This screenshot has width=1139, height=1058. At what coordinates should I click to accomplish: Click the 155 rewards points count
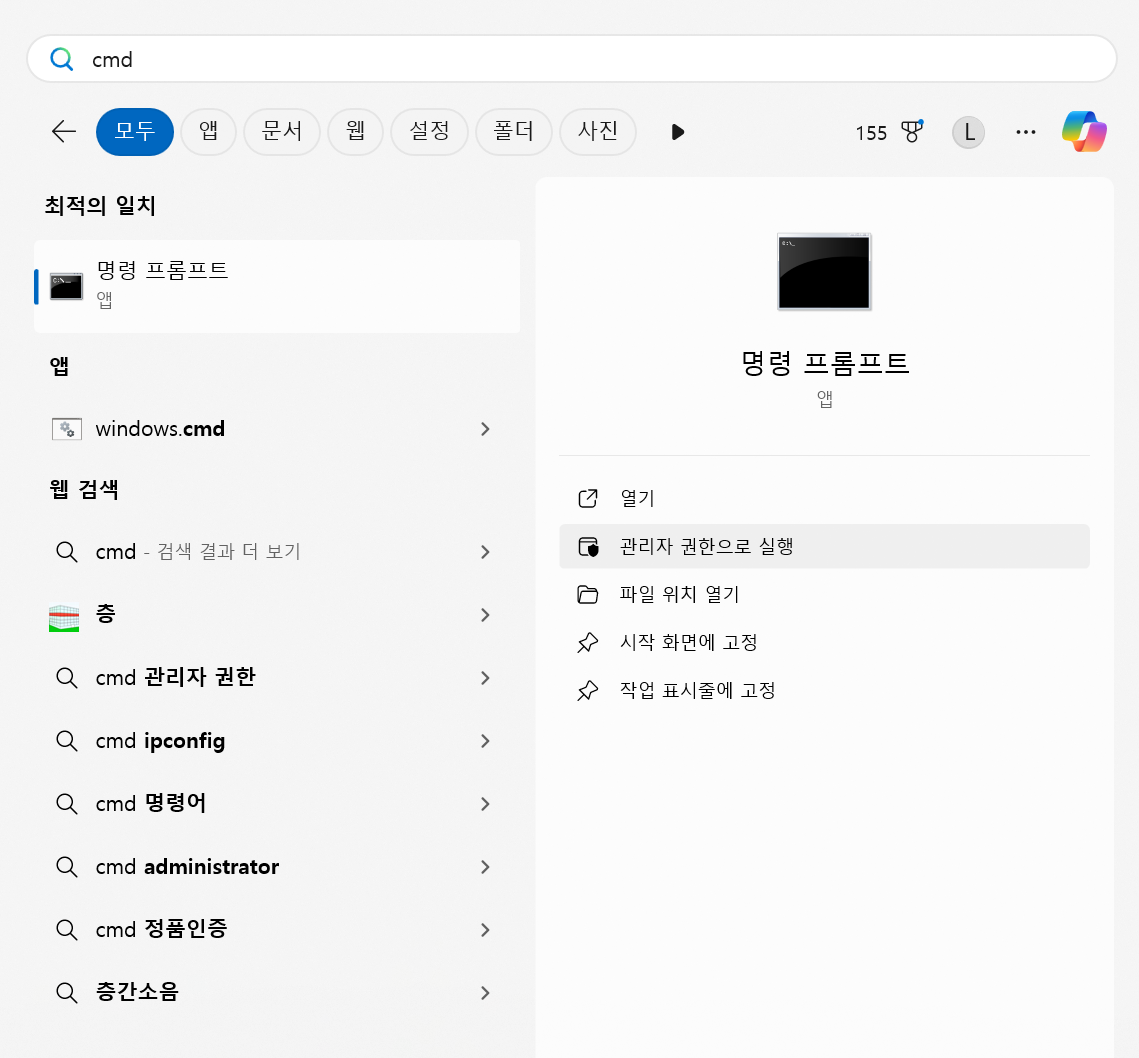(871, 133)
